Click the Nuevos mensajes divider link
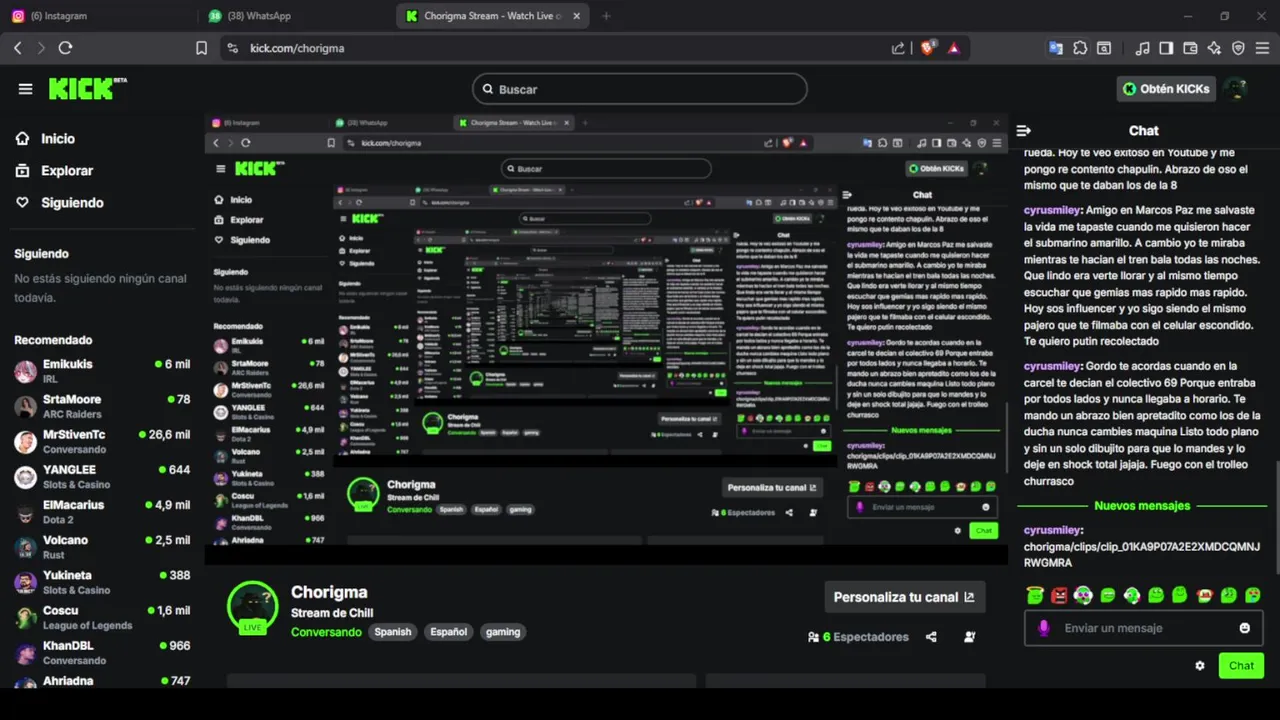1280x720 pixels. pos(1142,506)
